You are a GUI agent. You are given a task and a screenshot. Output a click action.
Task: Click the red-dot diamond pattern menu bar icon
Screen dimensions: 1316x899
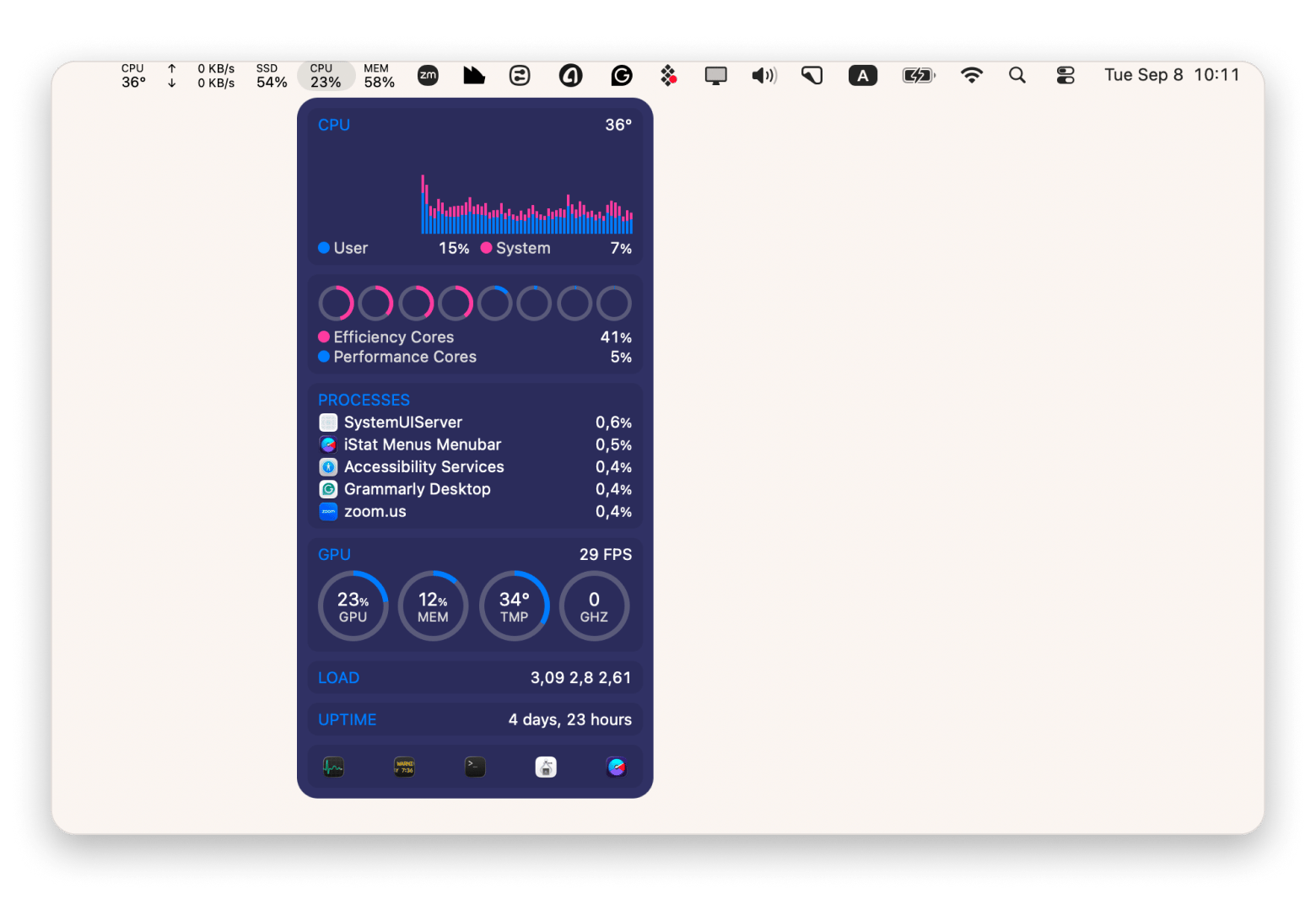668,76
